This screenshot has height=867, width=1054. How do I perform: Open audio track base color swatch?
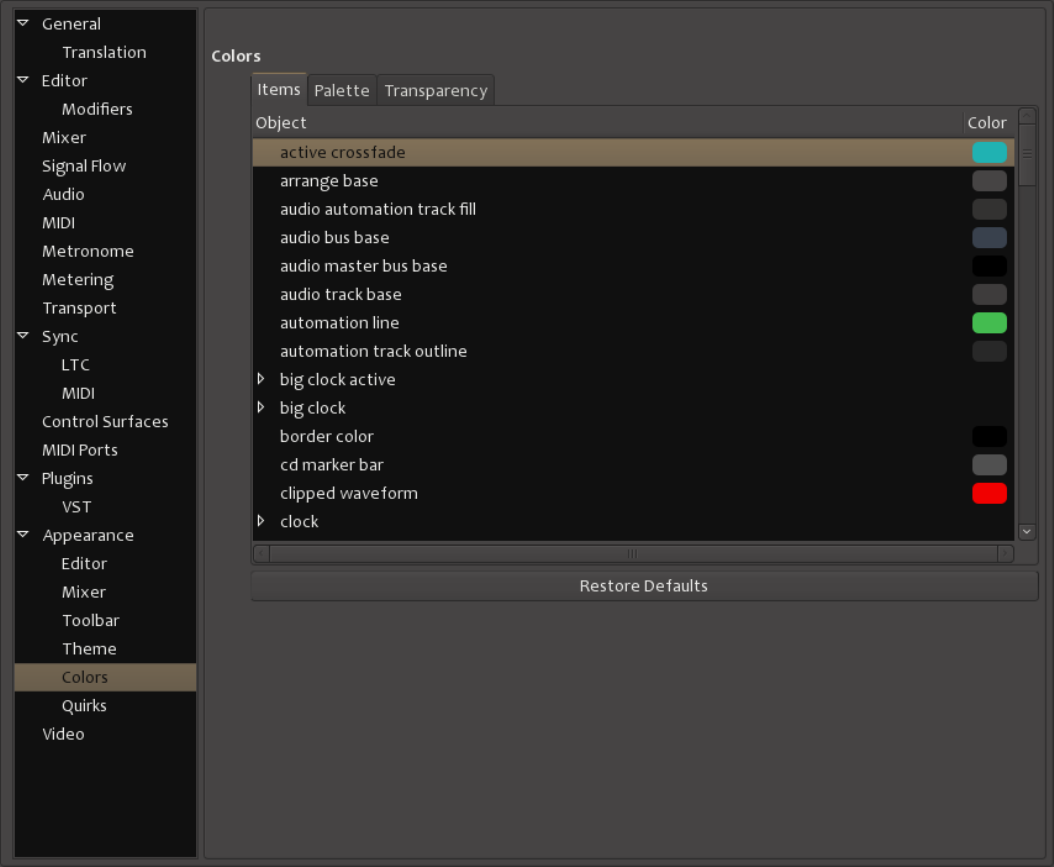pos(989,294)
